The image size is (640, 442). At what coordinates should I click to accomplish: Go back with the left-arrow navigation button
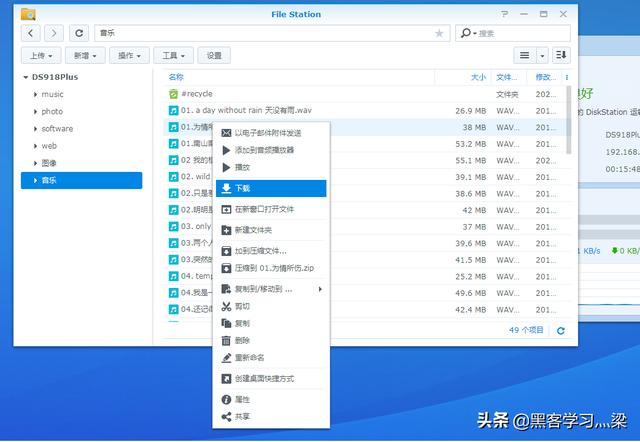(x=31, y=33)
